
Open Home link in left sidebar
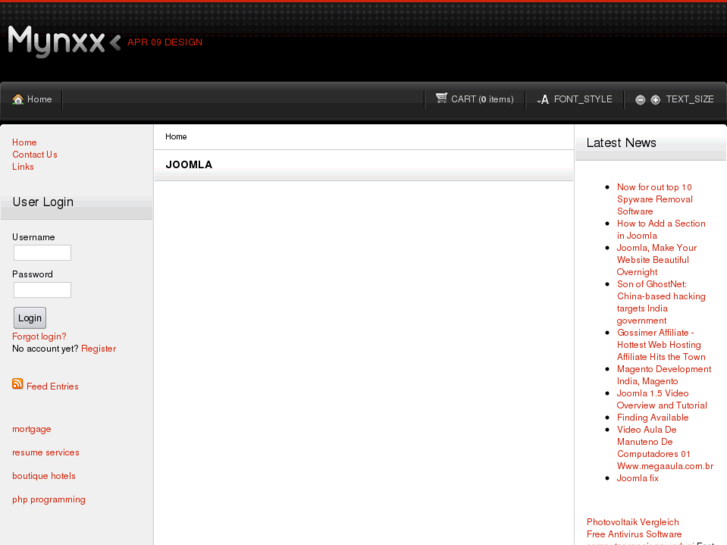click(x=25, y=142)
